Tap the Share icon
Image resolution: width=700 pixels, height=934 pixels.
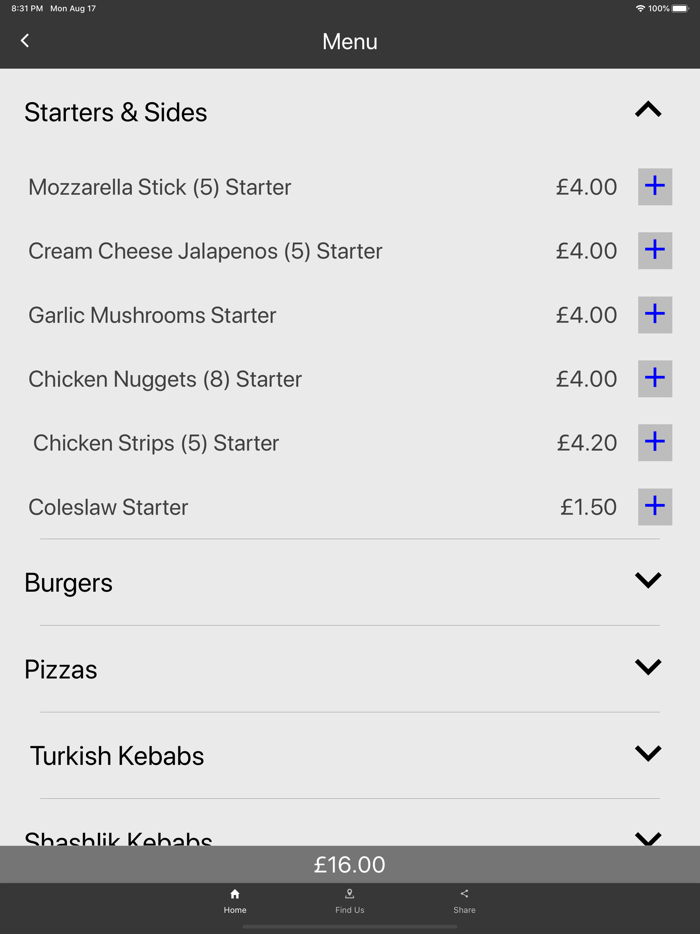464,895
